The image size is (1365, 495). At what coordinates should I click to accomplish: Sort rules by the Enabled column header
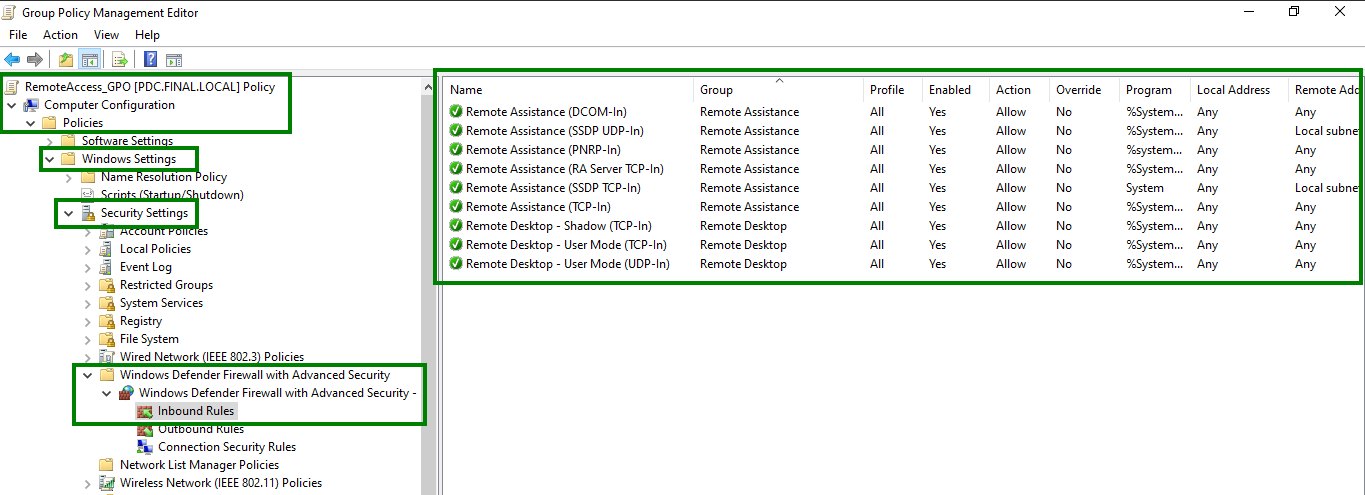click(955, 90)
